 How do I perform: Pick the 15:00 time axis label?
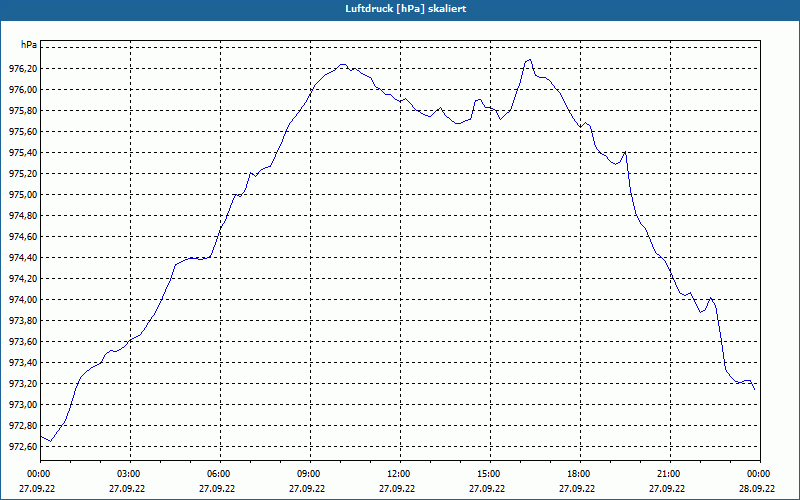coord(490,474)
